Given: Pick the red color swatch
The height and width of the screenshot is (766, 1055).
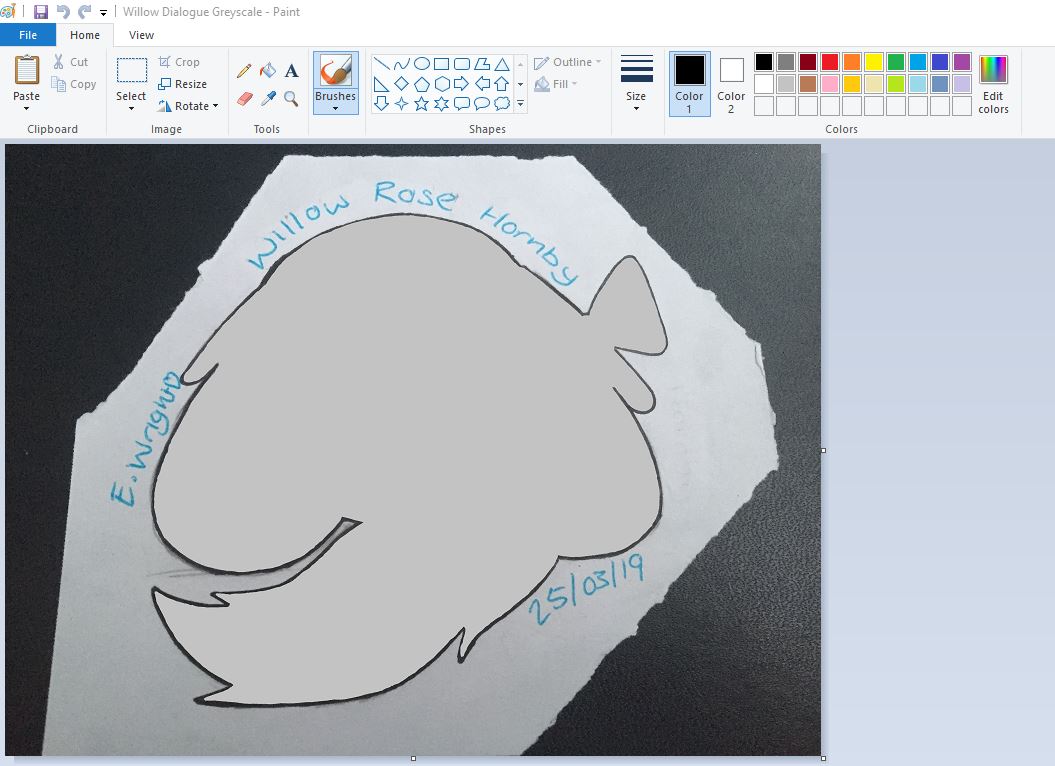Looking at the screenshot, I should (x=829, y=62).
